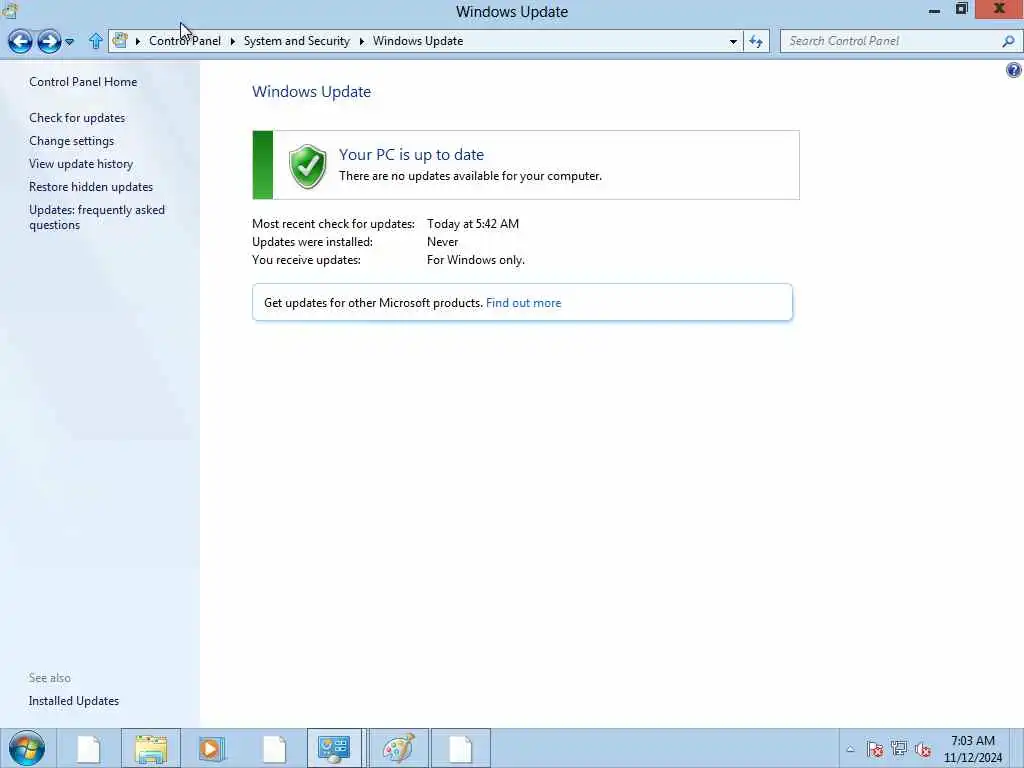
Task: Click 'Your PC is up to date' text
Action: [x=411, y=154]
